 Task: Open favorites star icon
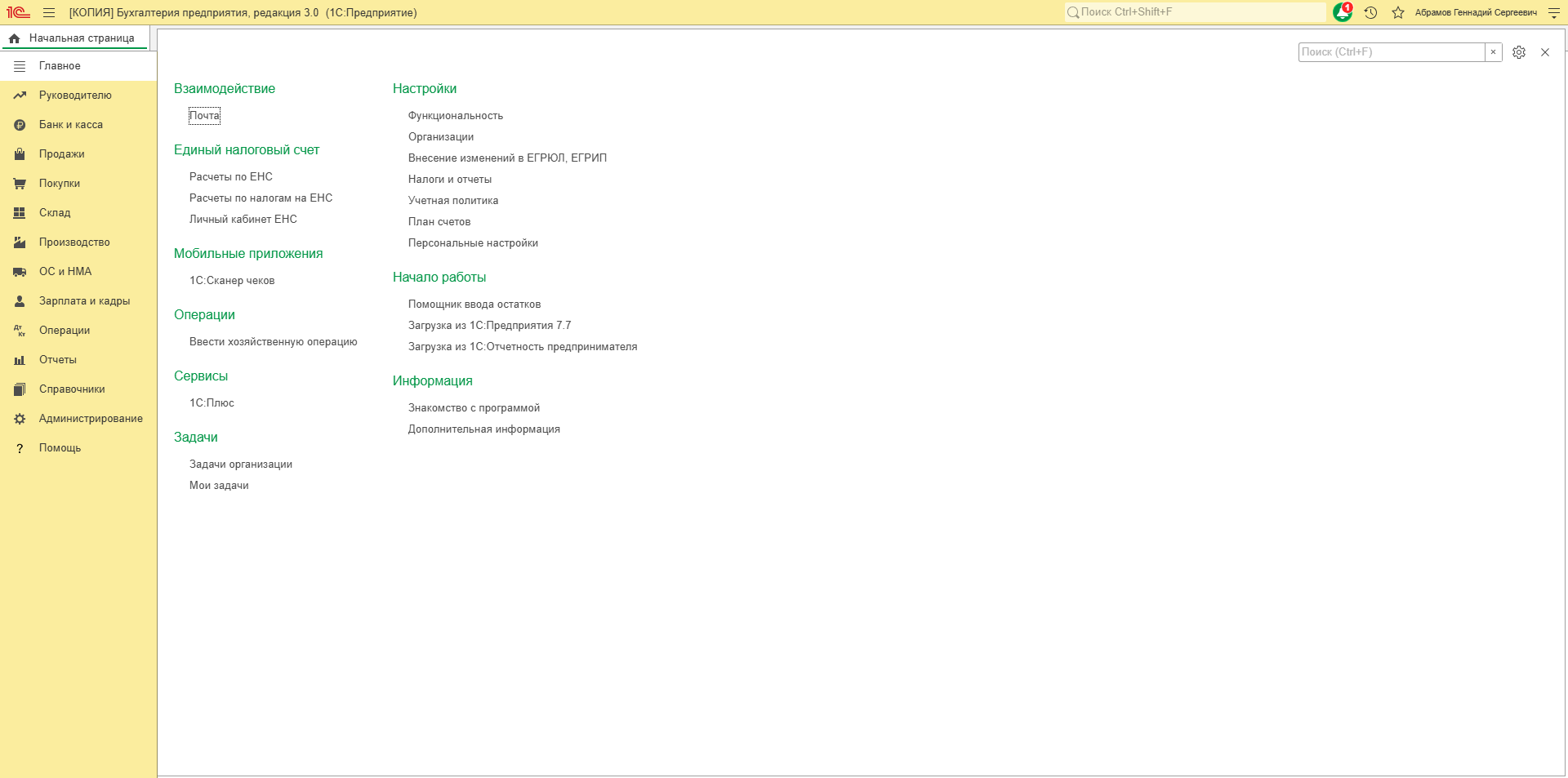(1398, 12)
